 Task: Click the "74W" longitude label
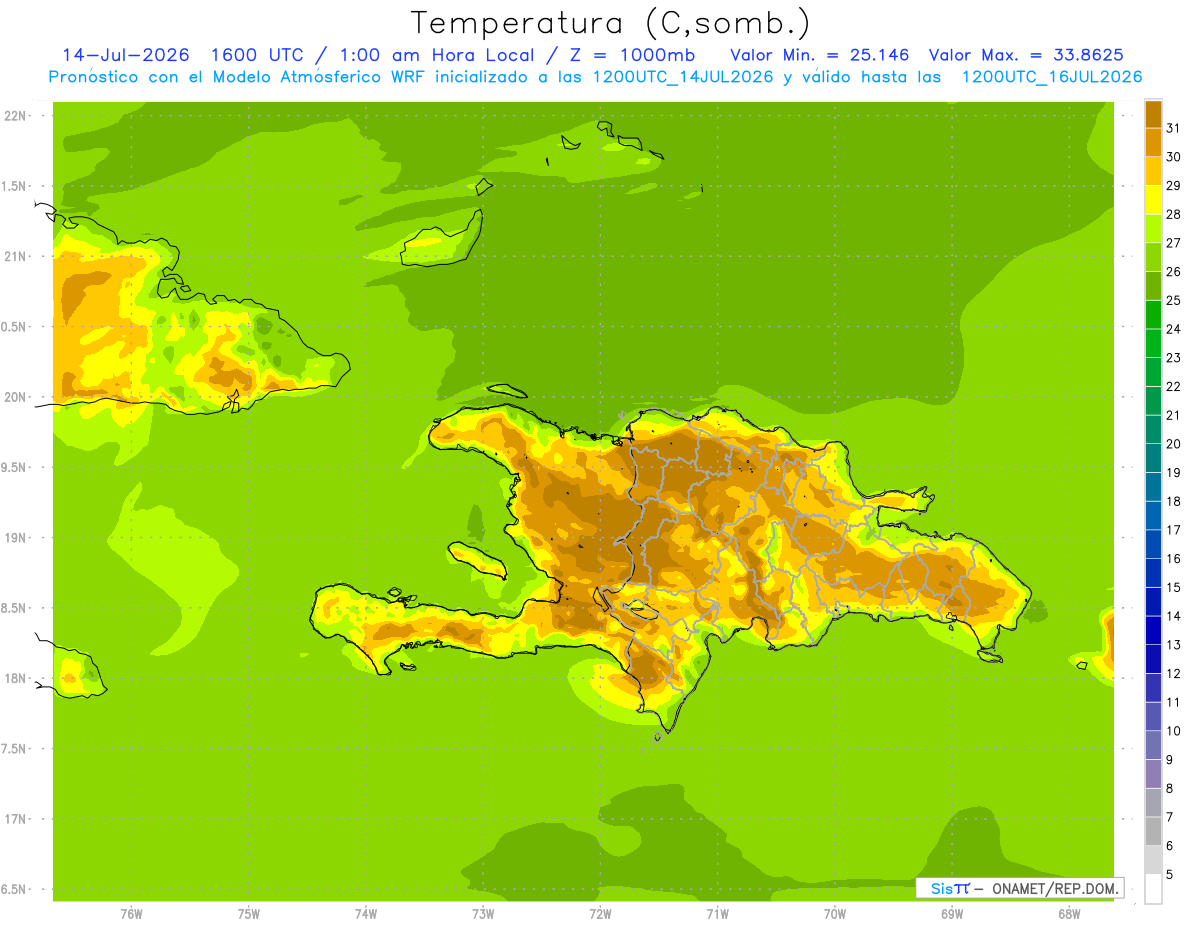pos(366,914)
